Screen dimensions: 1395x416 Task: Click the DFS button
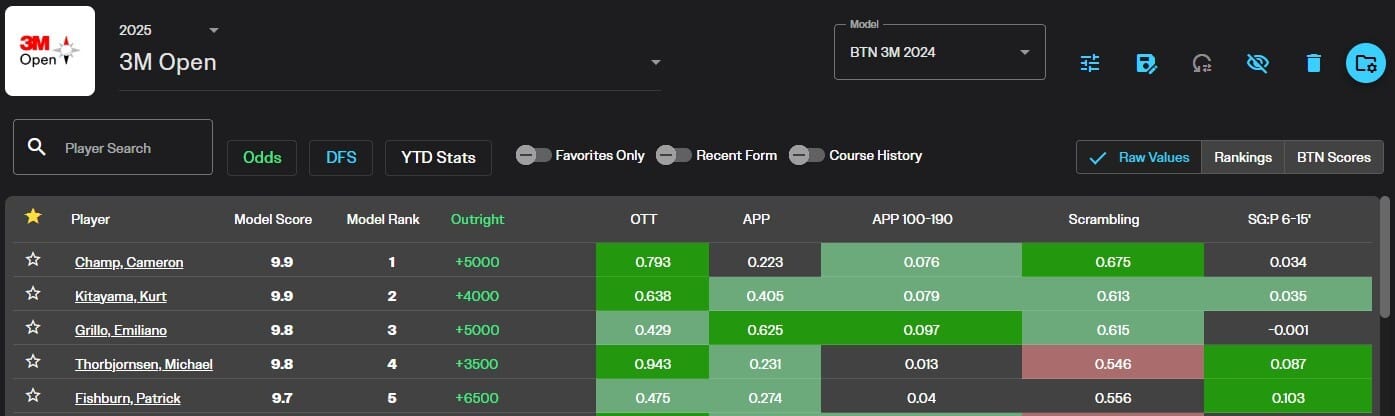[x=341, y=157]
